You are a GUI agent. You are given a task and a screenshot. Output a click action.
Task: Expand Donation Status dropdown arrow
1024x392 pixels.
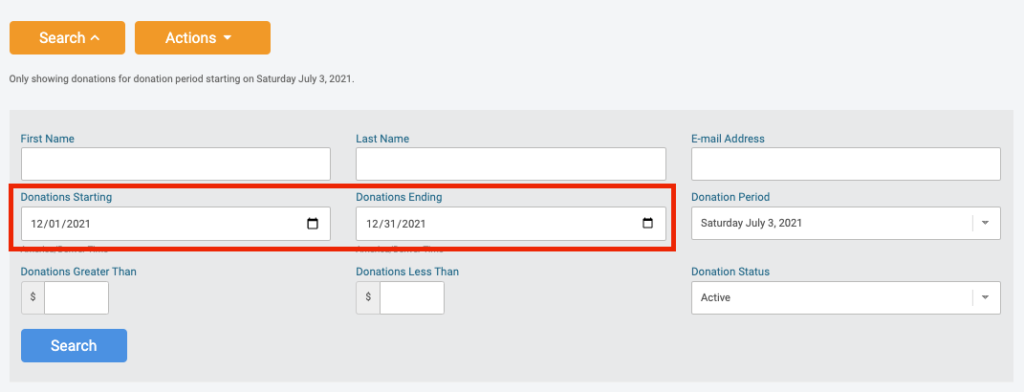point(986,298)
